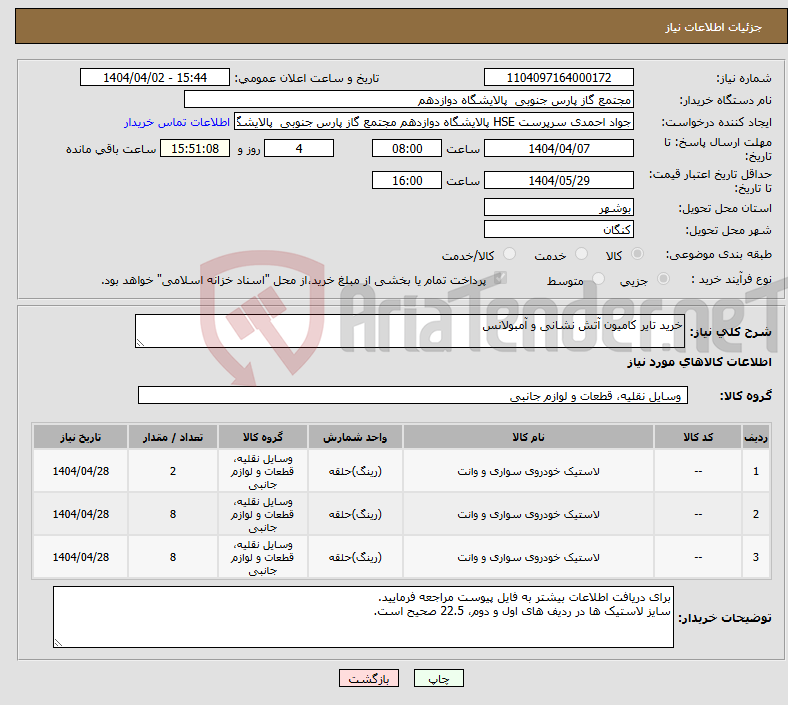Click the announcement date field 1404/04/02 - 15:44

click(x=155, y=77)
